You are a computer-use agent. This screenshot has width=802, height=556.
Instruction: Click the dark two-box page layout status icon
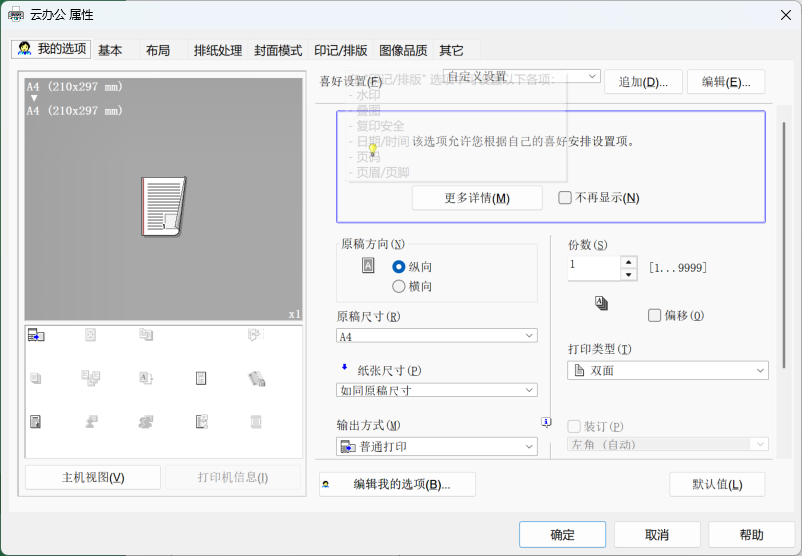201,379
